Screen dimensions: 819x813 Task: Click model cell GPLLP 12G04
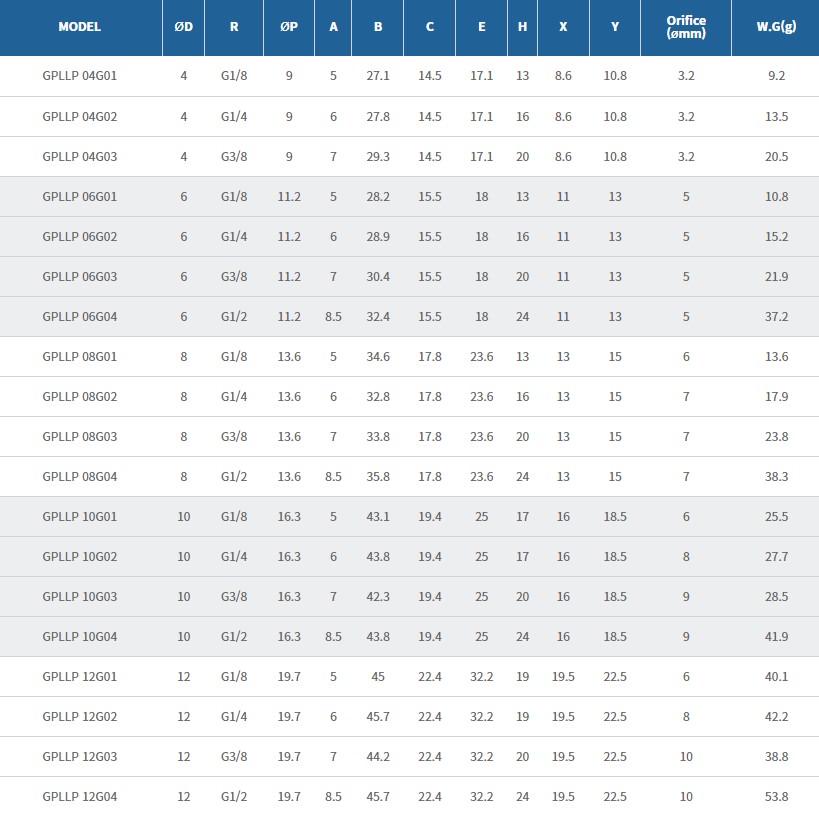80,796
